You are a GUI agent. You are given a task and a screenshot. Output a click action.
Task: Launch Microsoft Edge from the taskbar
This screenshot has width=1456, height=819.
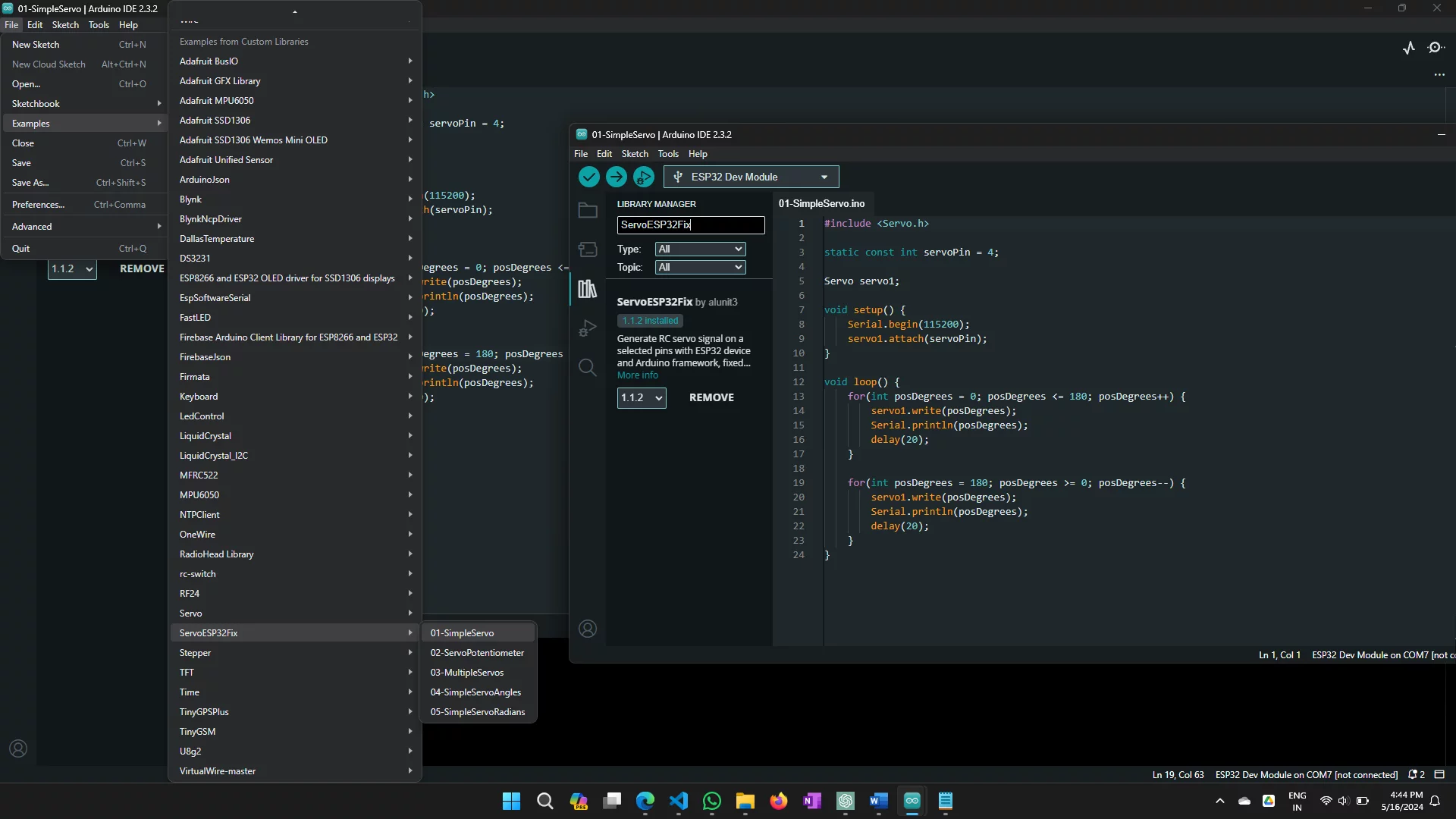coord(645,801)
